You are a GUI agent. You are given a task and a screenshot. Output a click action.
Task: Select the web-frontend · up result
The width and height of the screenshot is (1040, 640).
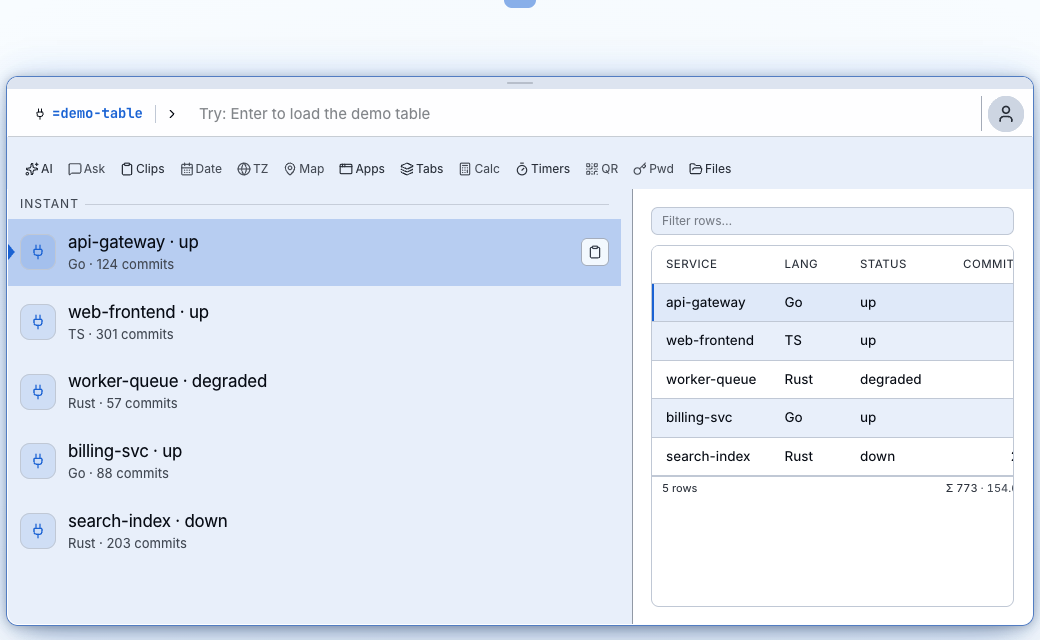(314, 322)
